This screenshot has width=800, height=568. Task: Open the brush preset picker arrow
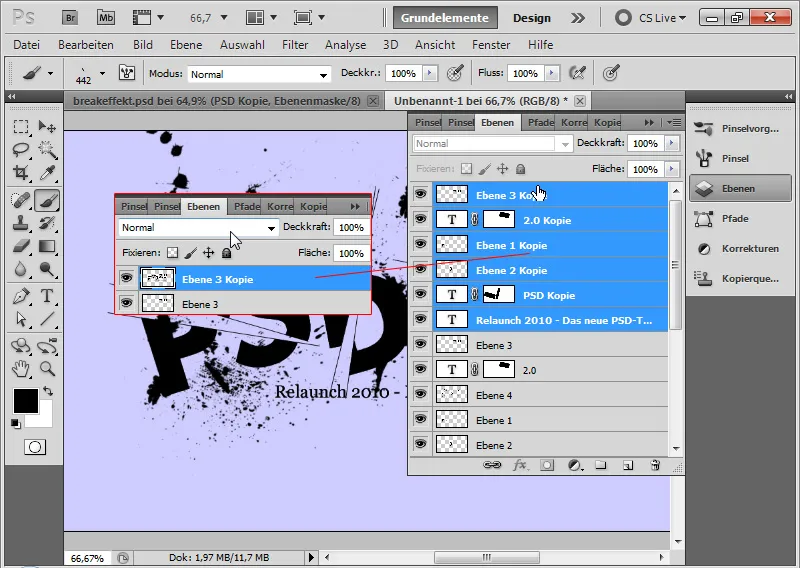point(103,73)
